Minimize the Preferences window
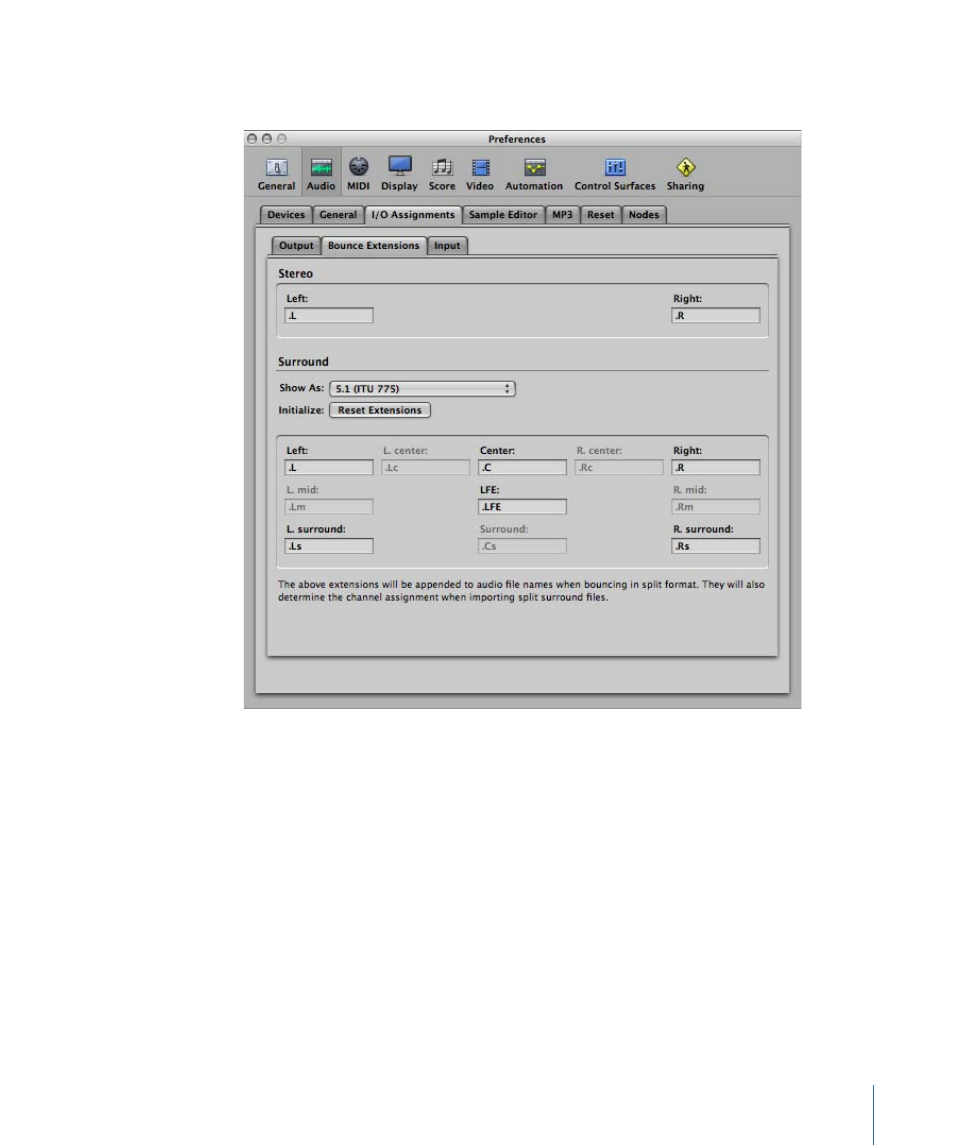This screenshot has height=1145, width=954. click(267, 139)
